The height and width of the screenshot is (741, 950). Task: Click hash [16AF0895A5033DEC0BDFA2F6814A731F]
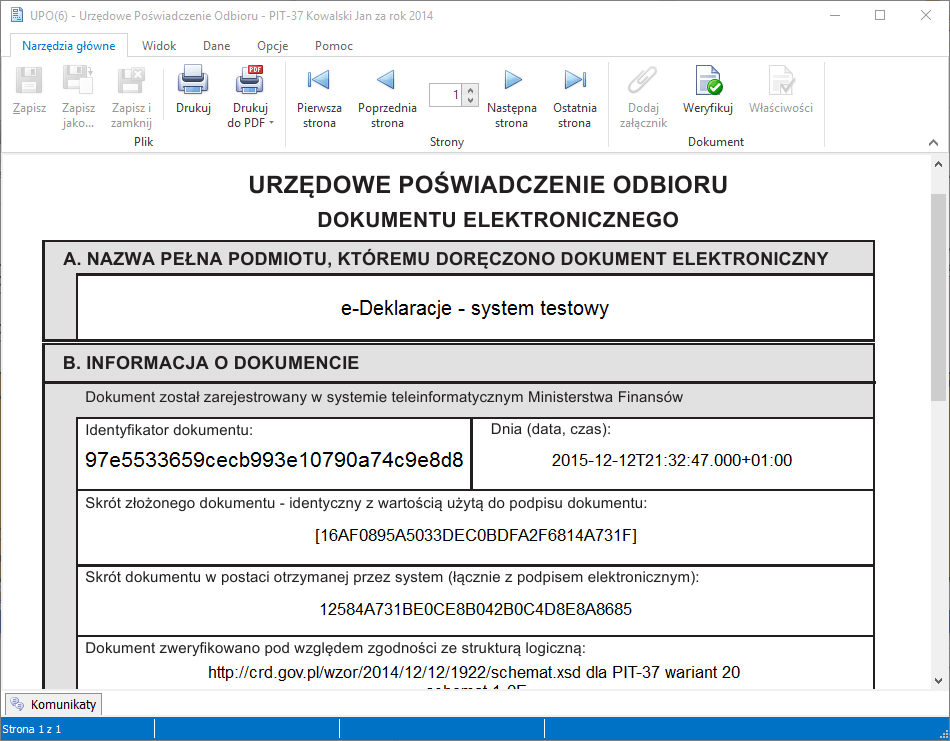coord(476,536)
